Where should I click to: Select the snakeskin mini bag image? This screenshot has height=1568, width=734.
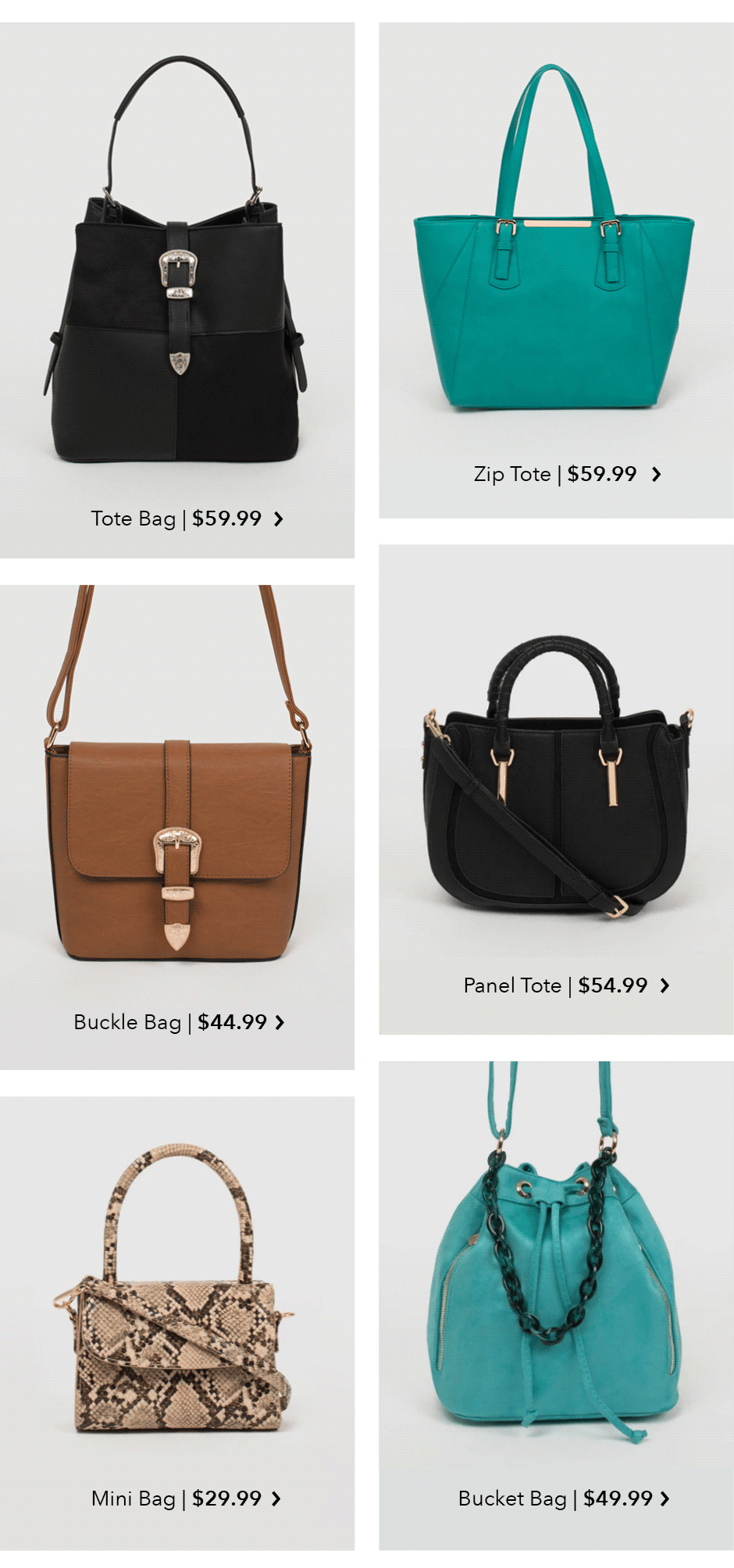click(175, 1288)
